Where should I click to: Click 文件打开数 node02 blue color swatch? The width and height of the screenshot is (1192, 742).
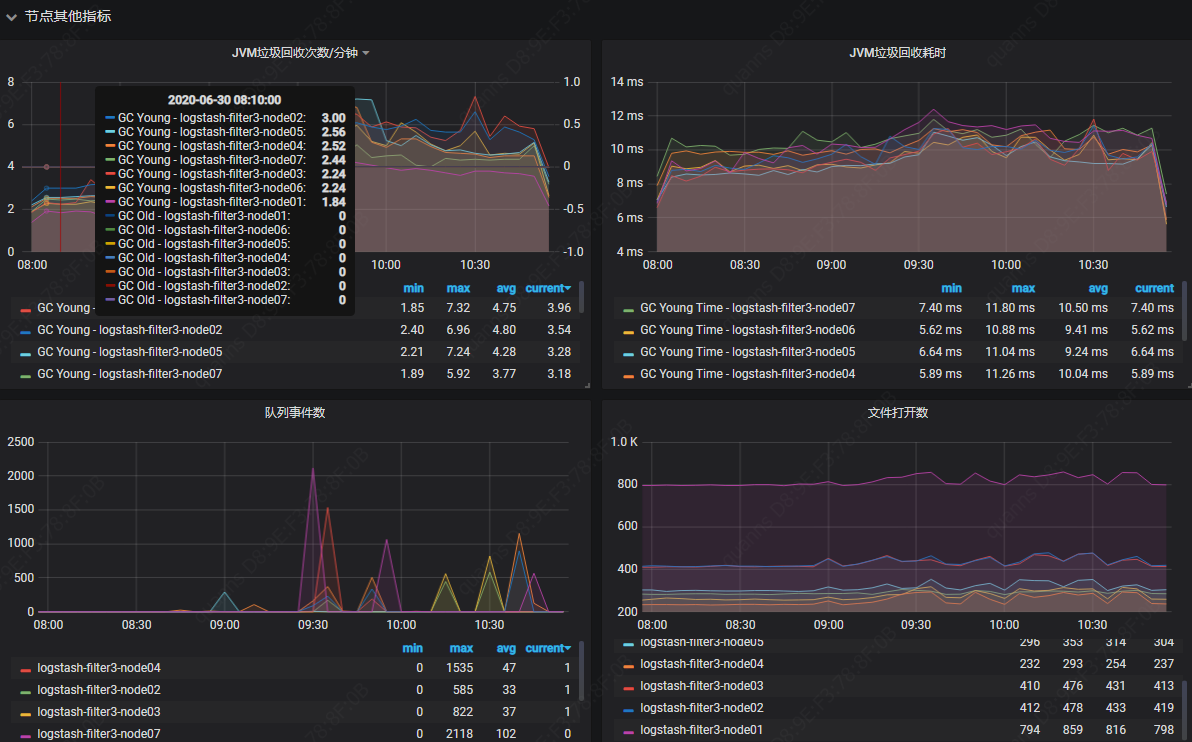(628, 710)
